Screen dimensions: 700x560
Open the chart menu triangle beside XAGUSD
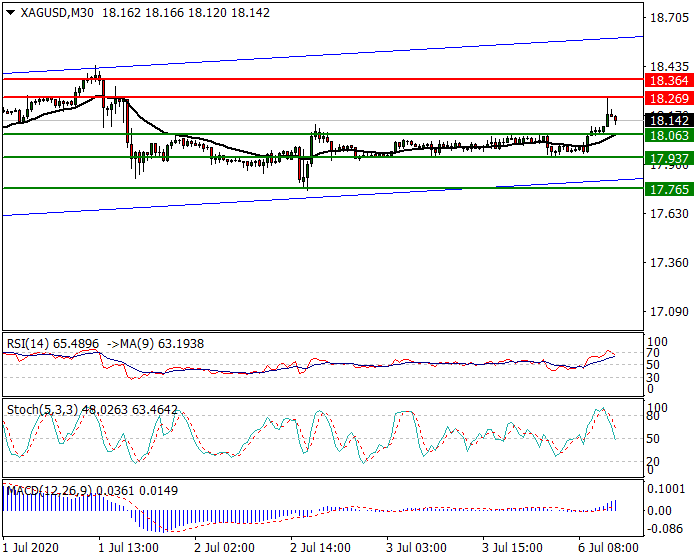[11, 13]
